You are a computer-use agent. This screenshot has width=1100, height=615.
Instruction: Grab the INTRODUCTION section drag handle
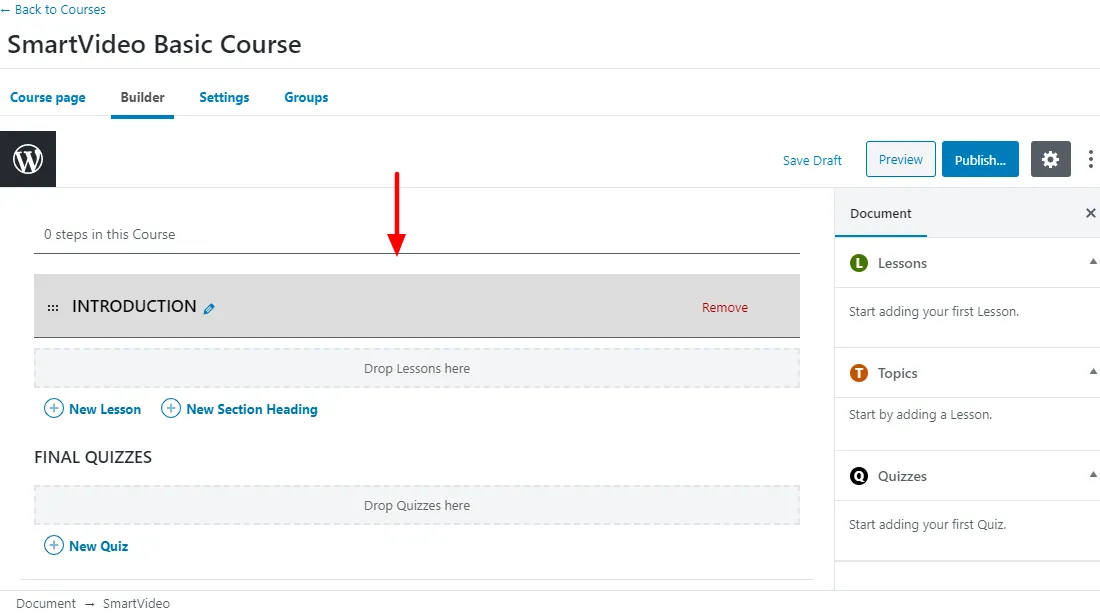coord(53,307)
